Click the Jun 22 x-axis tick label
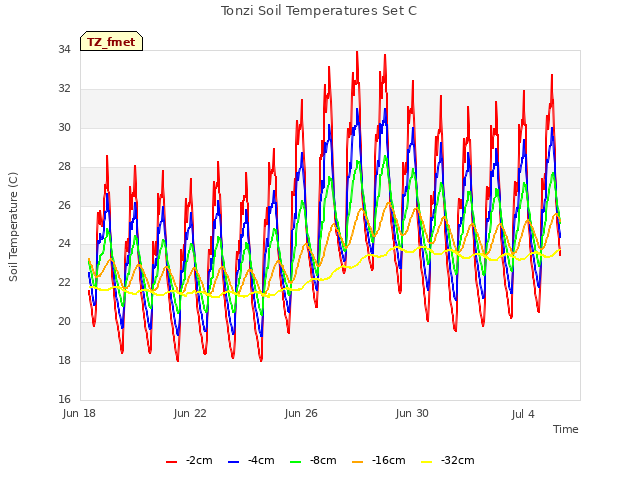This screenshot has height=480, width=640. [190, 413]
